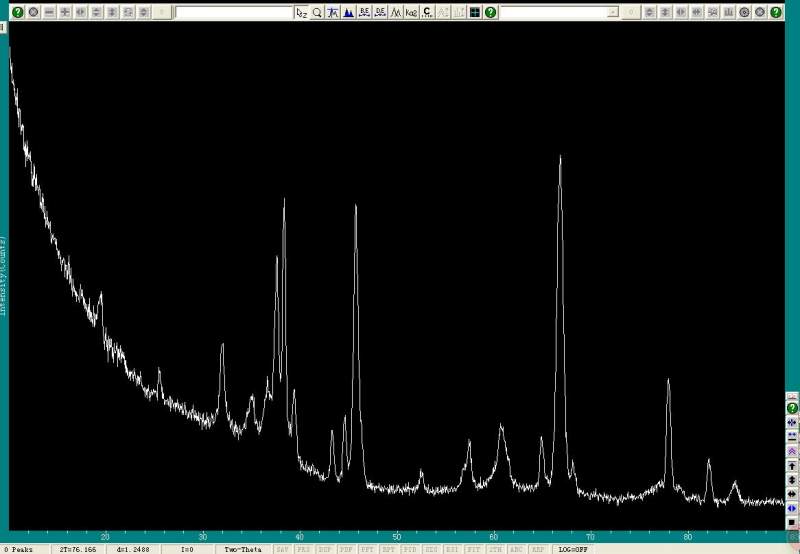Expand the dropdown arrow of the right toolbar field
Image resolution: width=800 pixels, height=554 pixels.
[x=613, y=12]
